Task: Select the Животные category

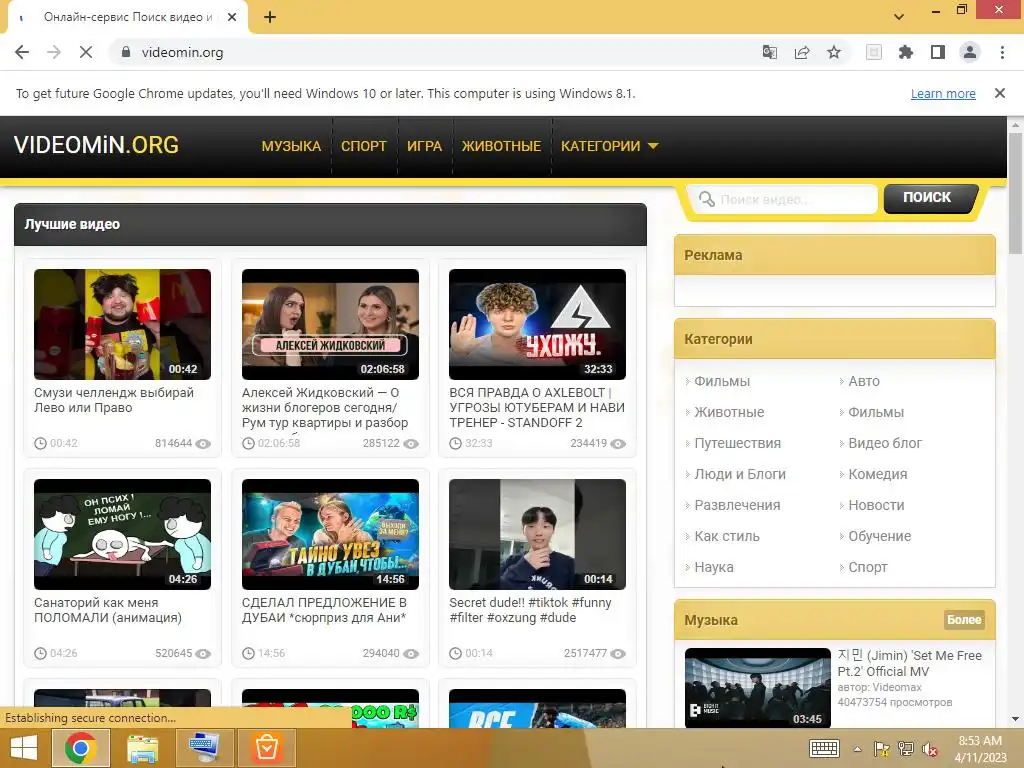Action: [x=729, y=412]
